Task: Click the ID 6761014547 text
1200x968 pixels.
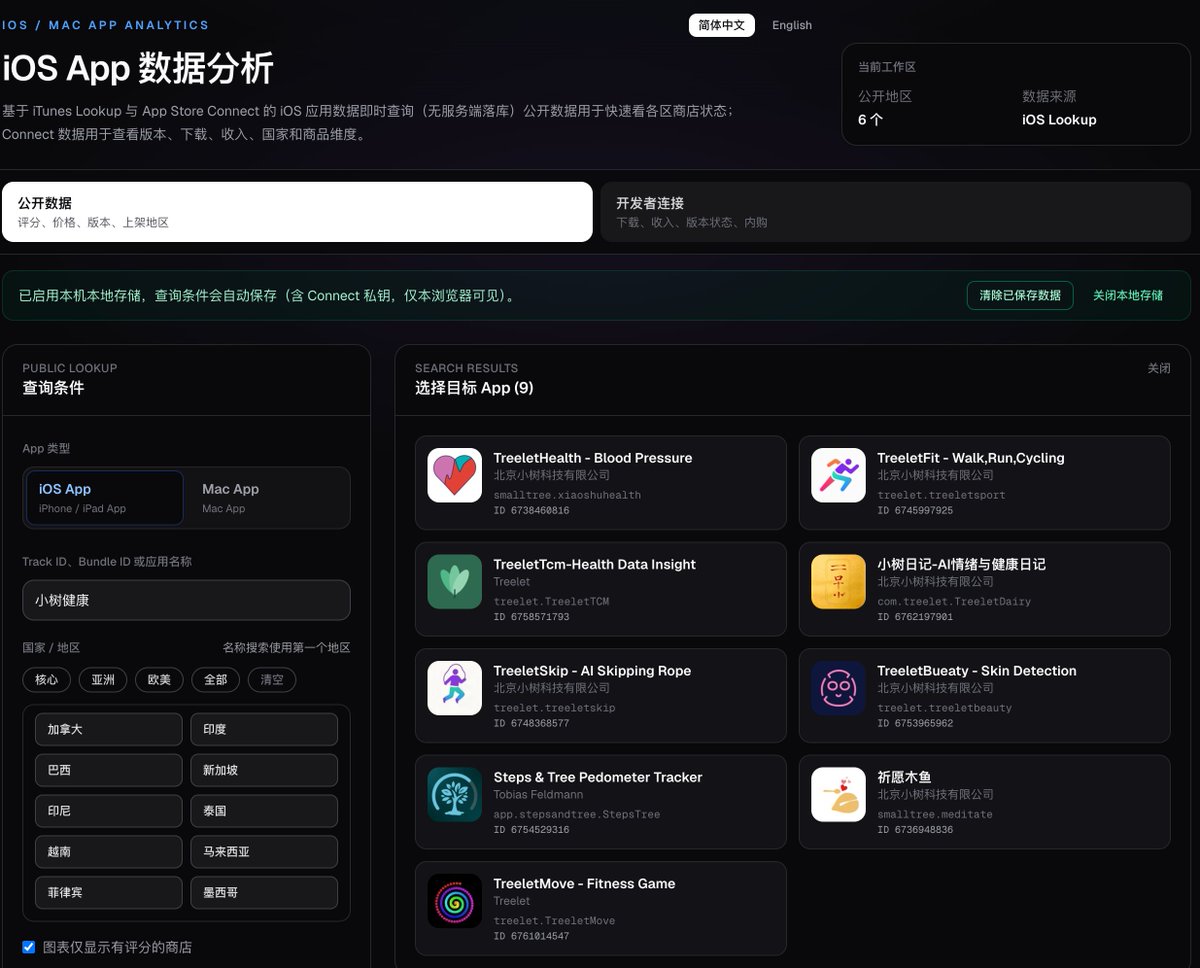Action: tap(531, 936)
